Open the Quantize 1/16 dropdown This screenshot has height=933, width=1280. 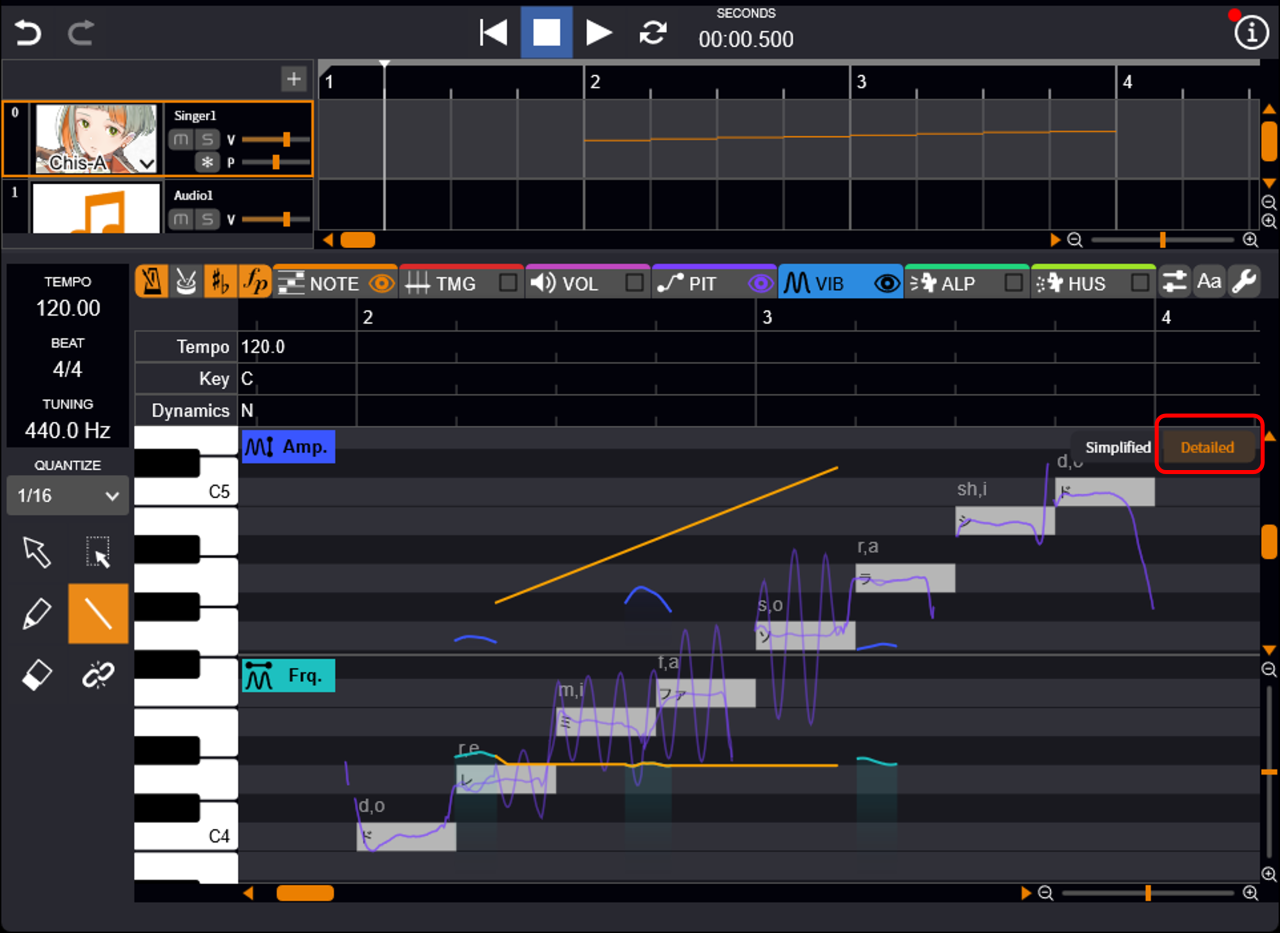(x=67, y=495)
